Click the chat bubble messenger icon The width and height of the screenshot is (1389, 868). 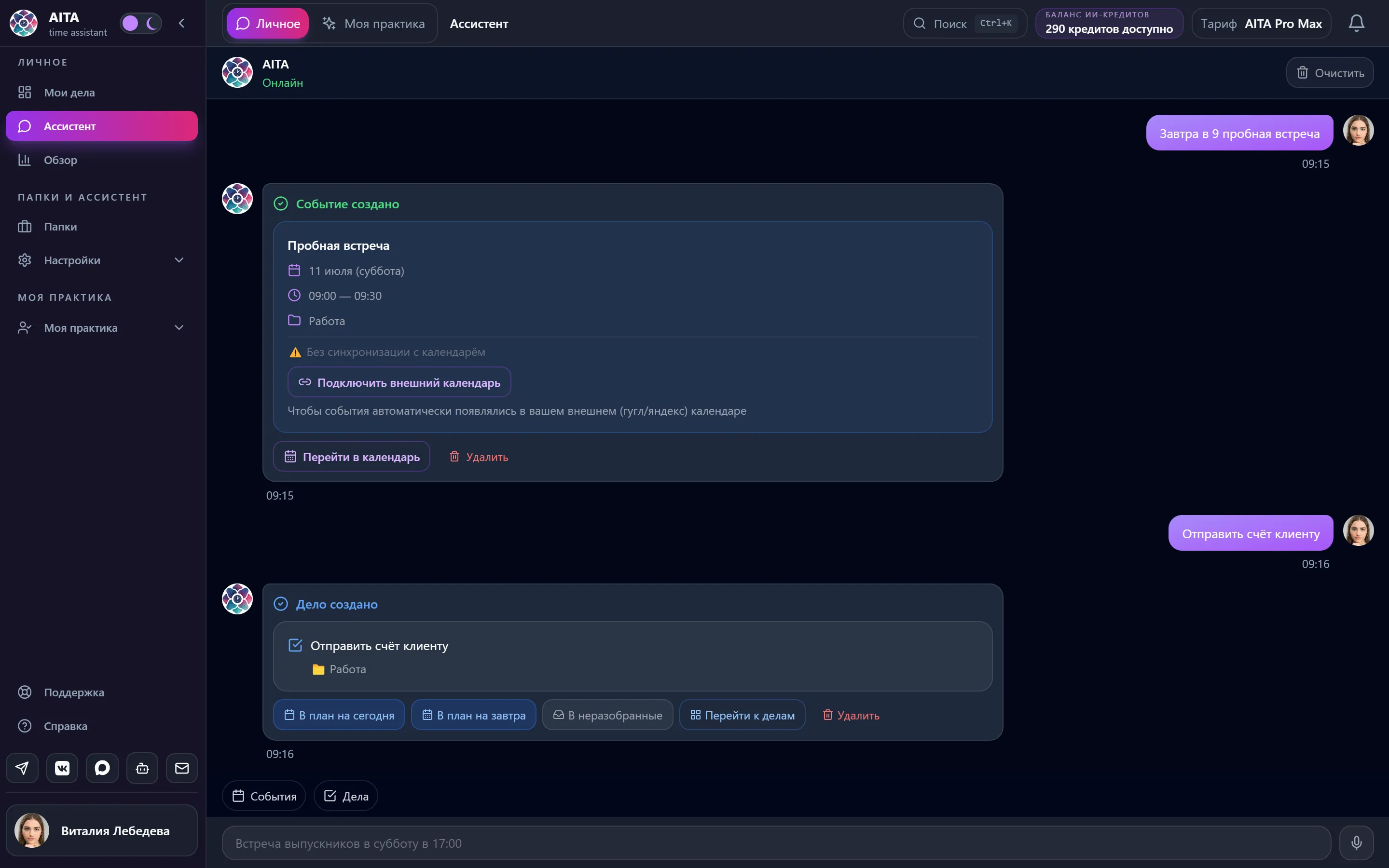102,768
